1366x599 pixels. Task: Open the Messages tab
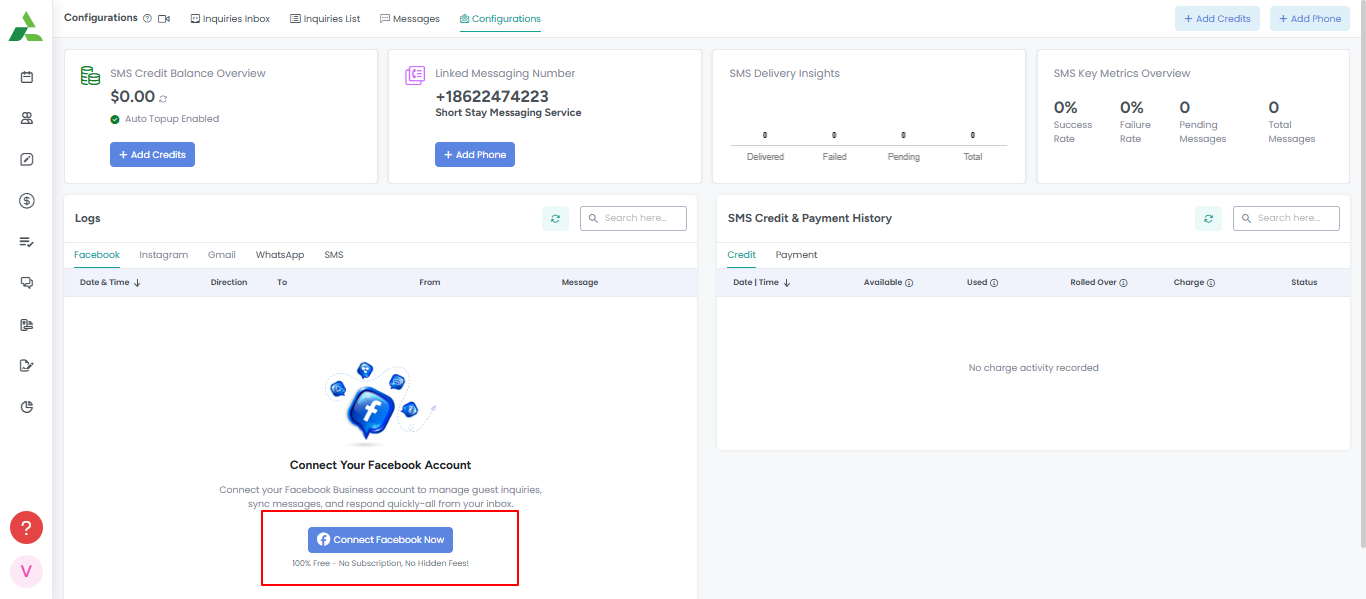(x=410, y=19)
